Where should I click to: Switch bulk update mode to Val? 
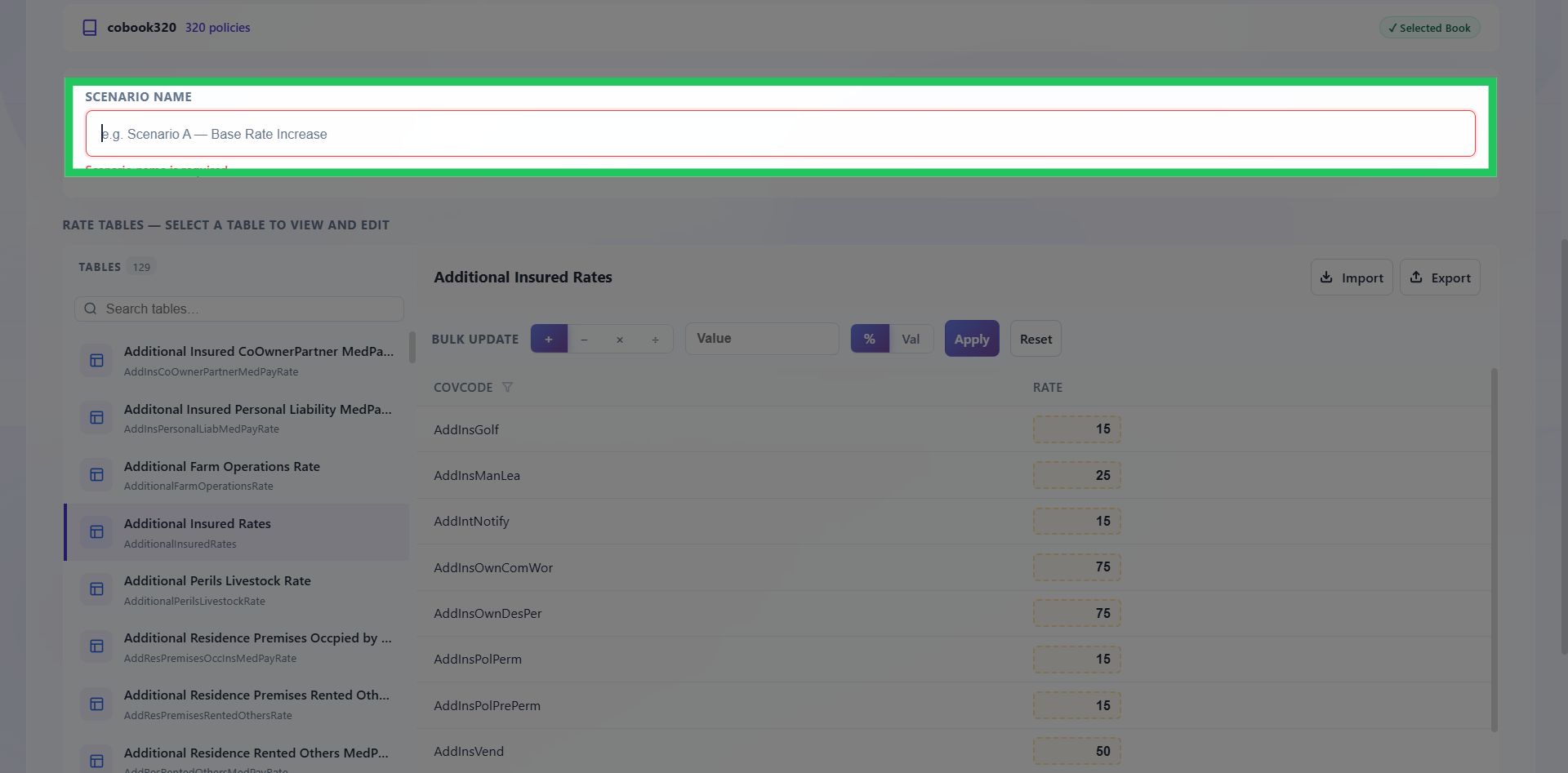click(x=911, y=339)
